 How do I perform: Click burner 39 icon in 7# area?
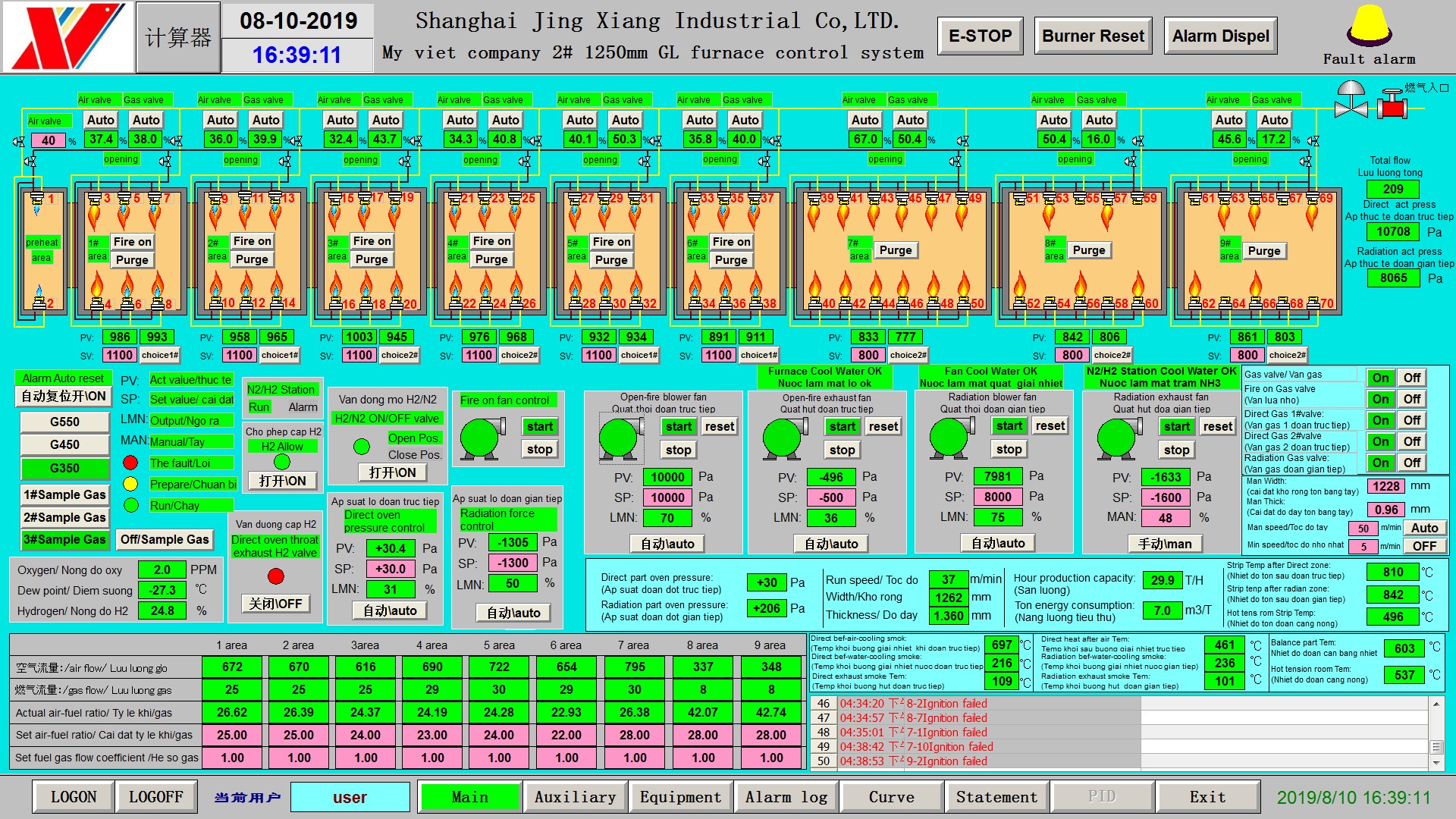pyautogui.click(x=813, y=199)
